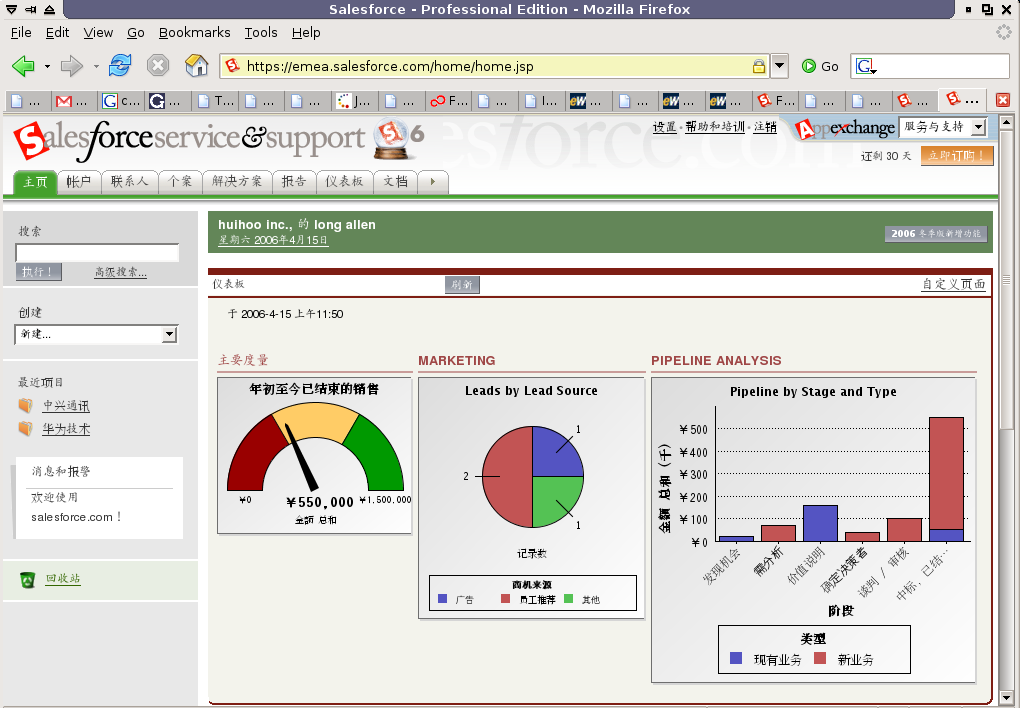Click the folder icon beside 华为技术
Viewport: 1020px width, 708px height.
(x=25, y=429)
